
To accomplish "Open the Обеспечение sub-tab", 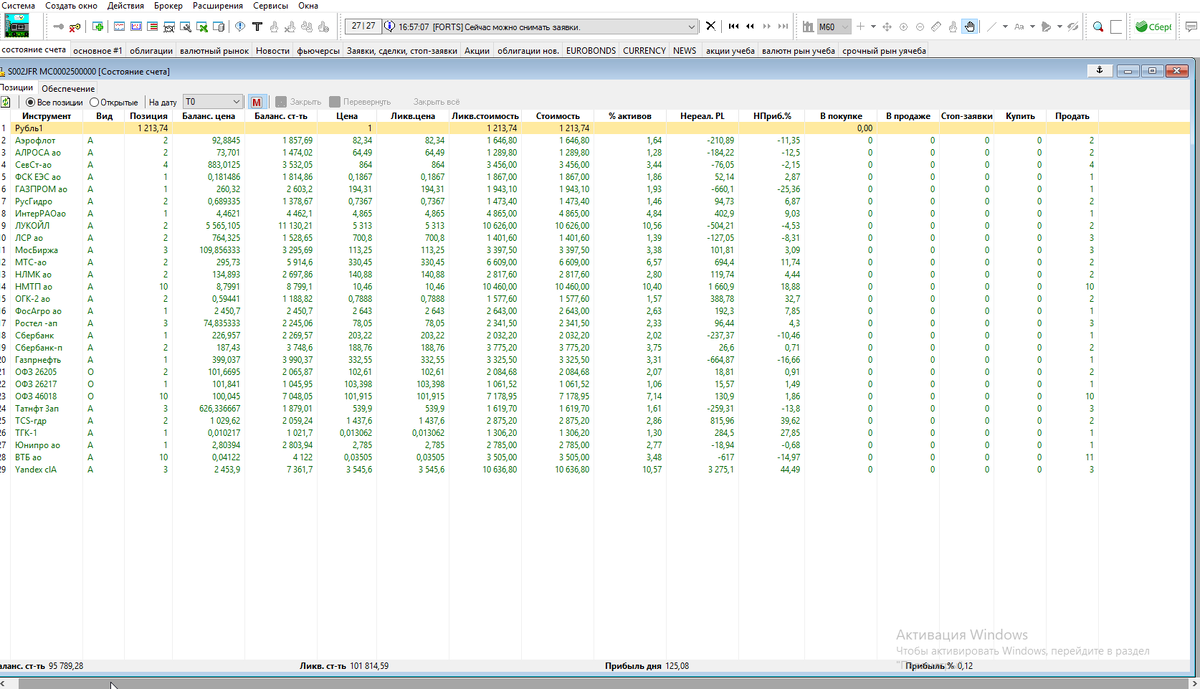I will click(68, 88).
